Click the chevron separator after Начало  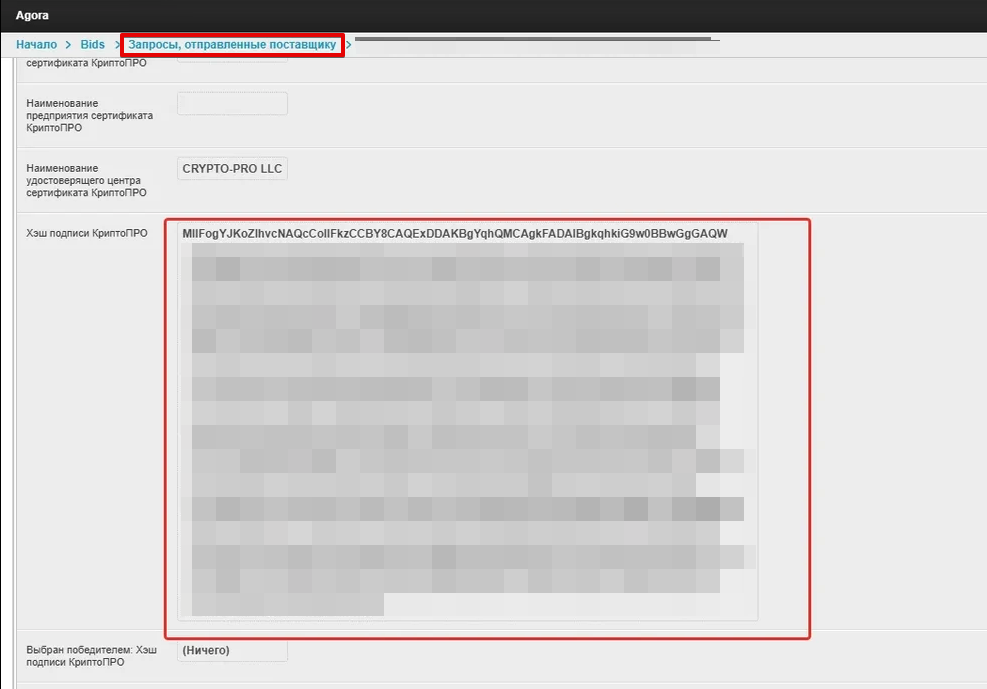tap(69, 45)
